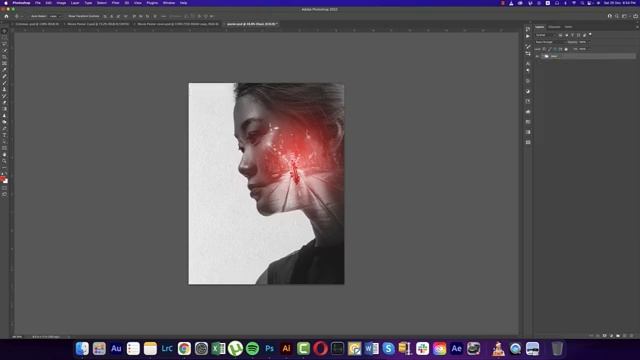Viewport: 640px width, 360px height.
Task: Open the Image menu
Action: tap(61, 3)
